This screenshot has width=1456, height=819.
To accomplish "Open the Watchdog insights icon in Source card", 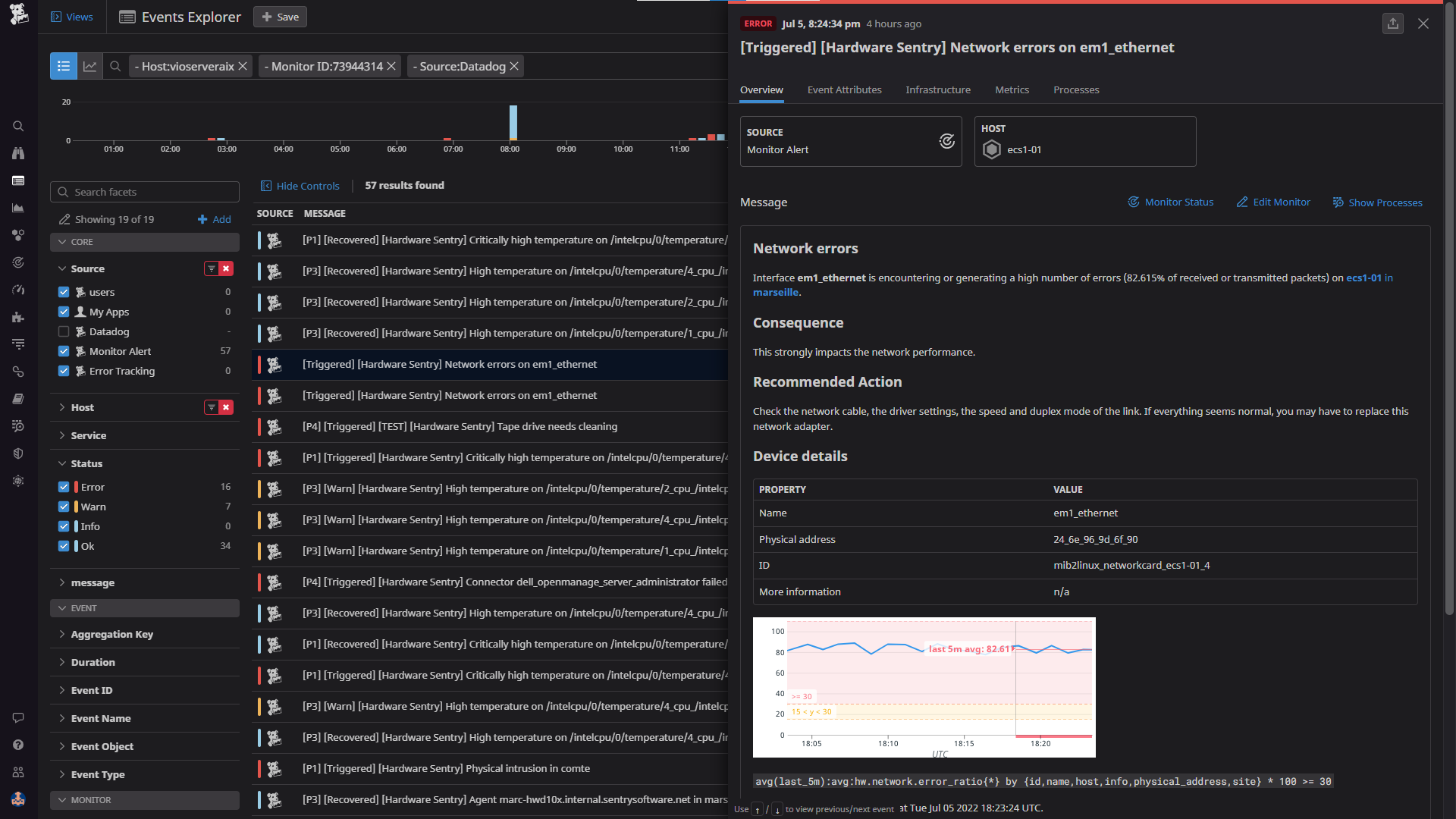I will [x=946, y=141].
